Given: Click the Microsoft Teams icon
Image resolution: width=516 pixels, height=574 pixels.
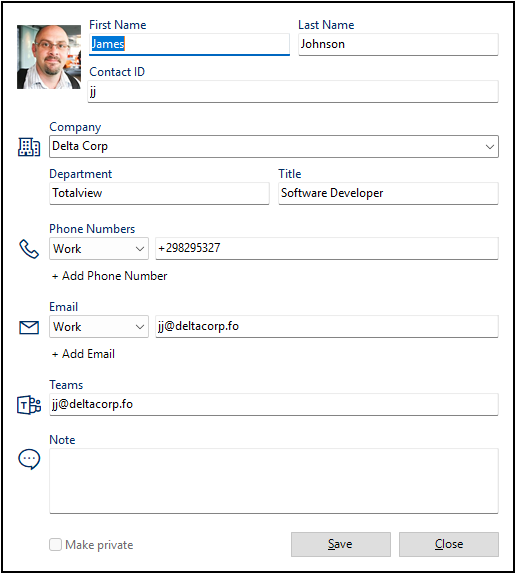Looking at the screenshot, I should [29, 405].
